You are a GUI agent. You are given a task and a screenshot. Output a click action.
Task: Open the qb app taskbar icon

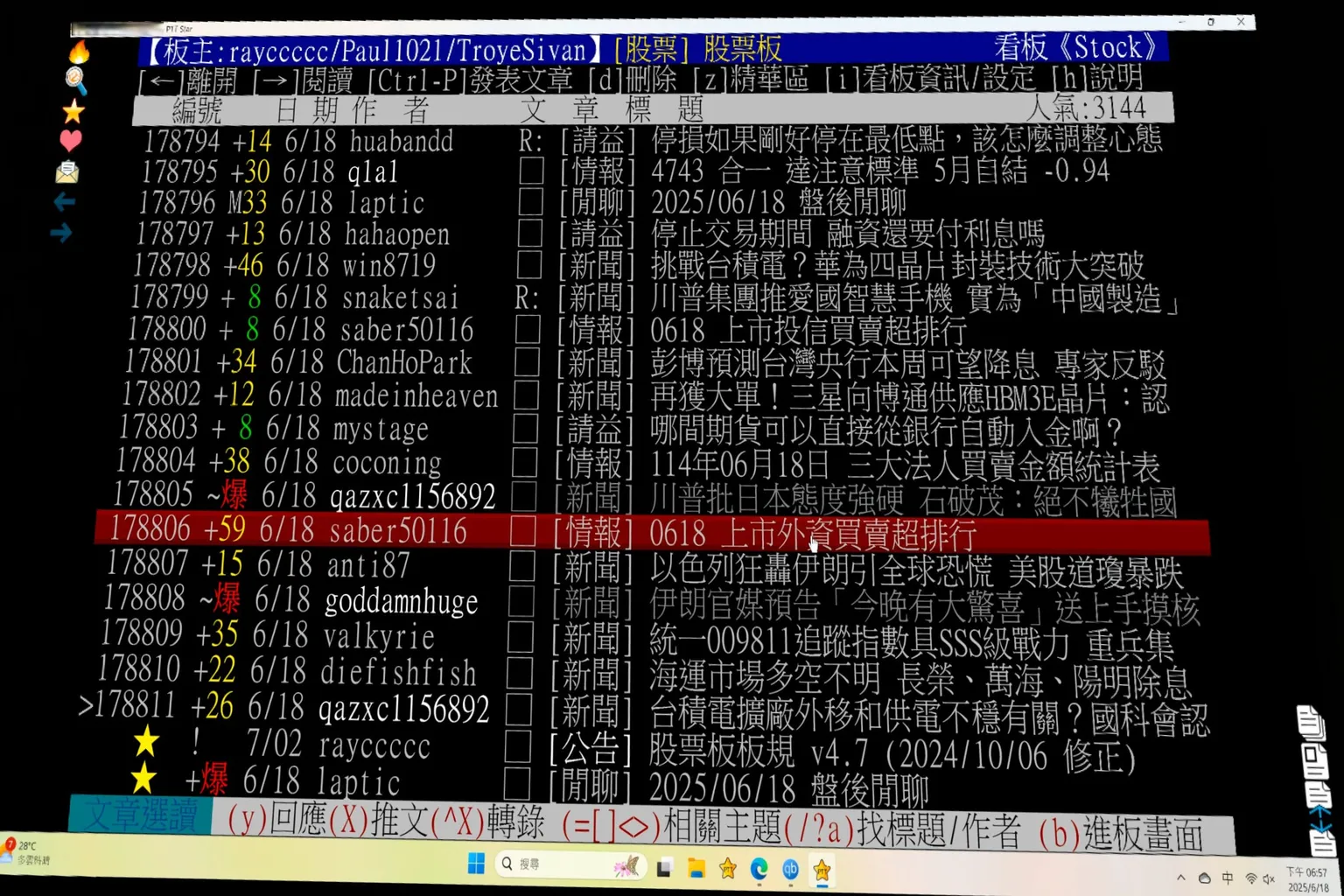(790, 869)
